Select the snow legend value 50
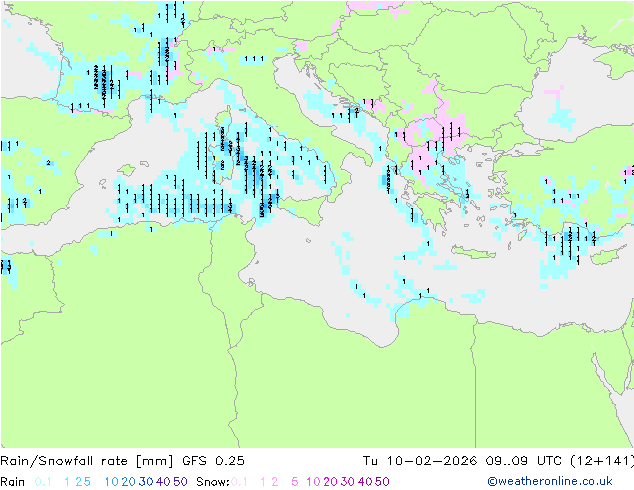Image resolution: width=634 pixels, height=490 pixels. 383,482
